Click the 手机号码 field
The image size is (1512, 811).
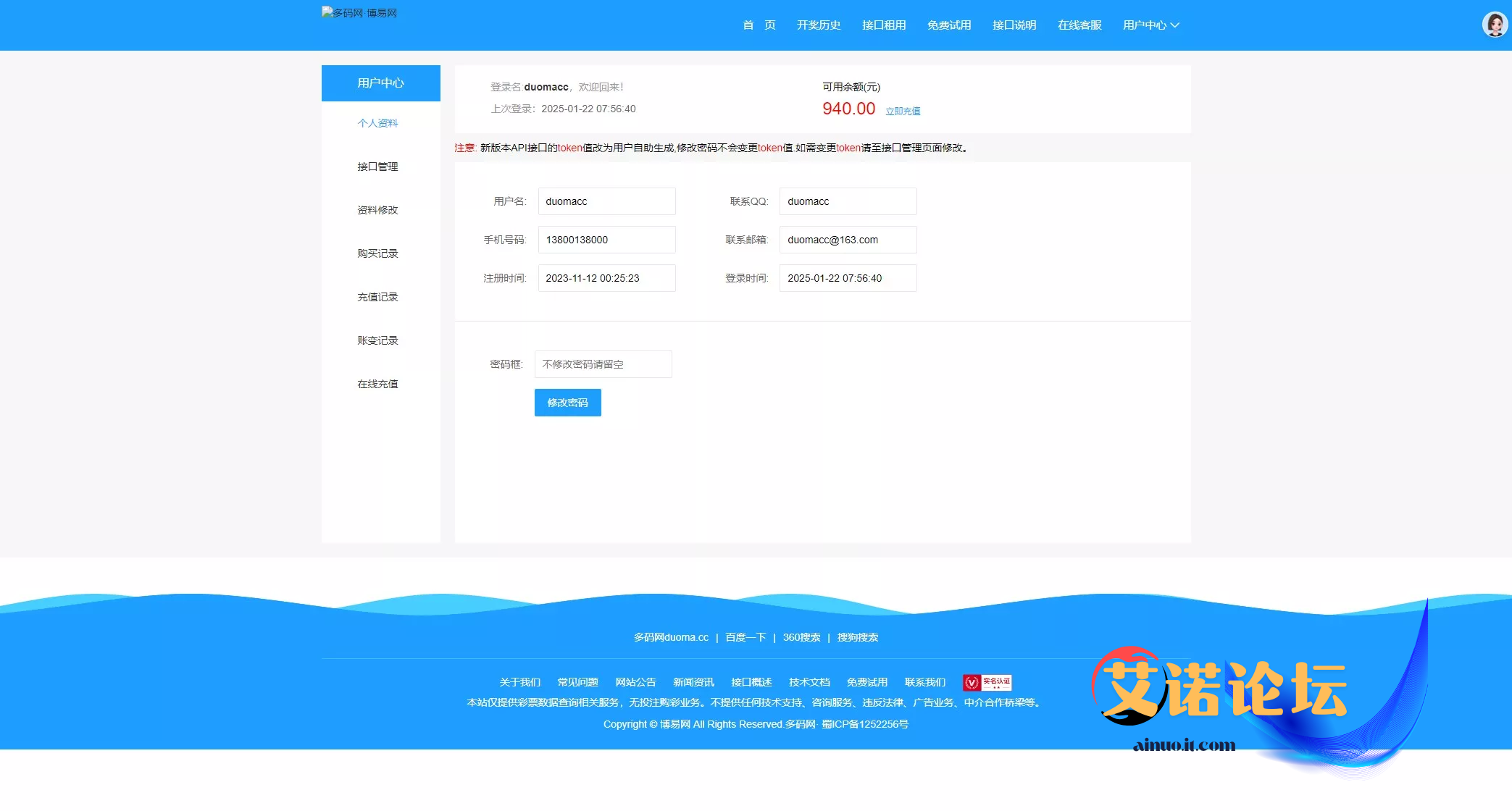607,240
